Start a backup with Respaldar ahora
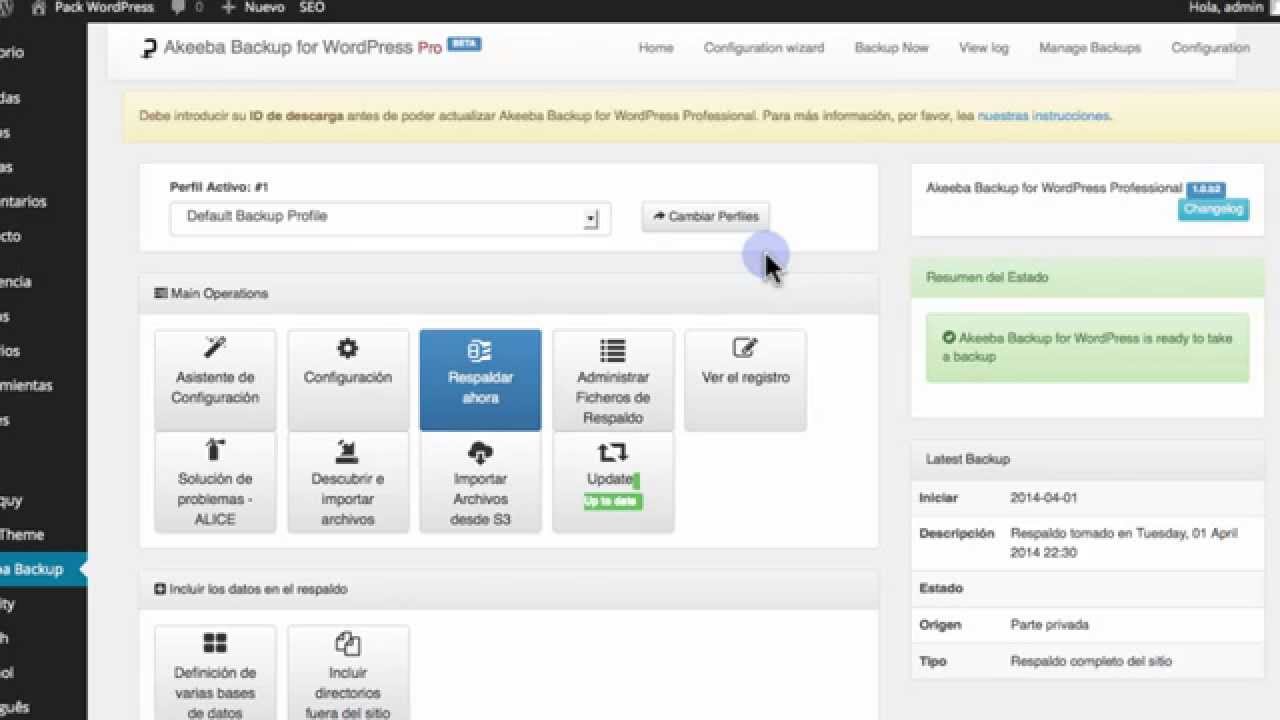 pos(480,380)
